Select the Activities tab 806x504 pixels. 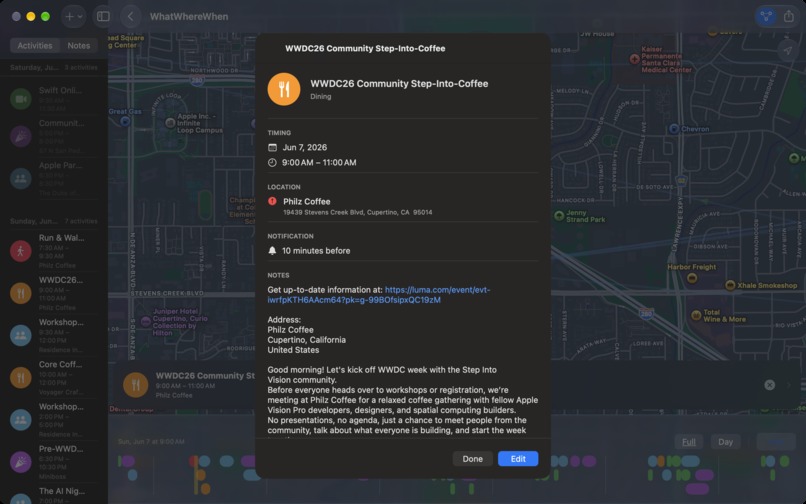(35, 45)
